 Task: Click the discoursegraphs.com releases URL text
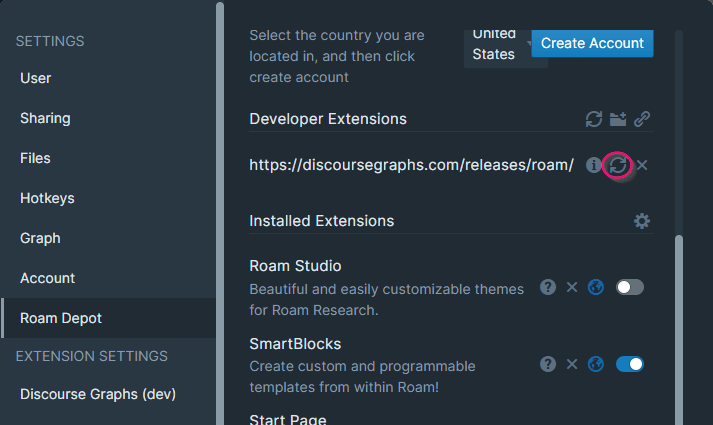click(x=412, y=165)
